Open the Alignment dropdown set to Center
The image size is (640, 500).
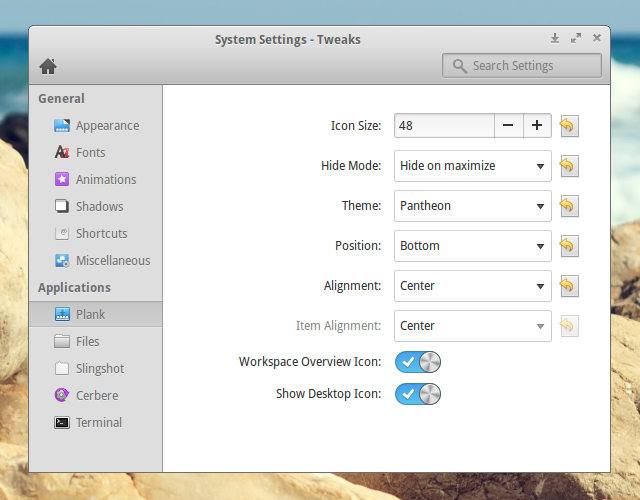[472, 286]
